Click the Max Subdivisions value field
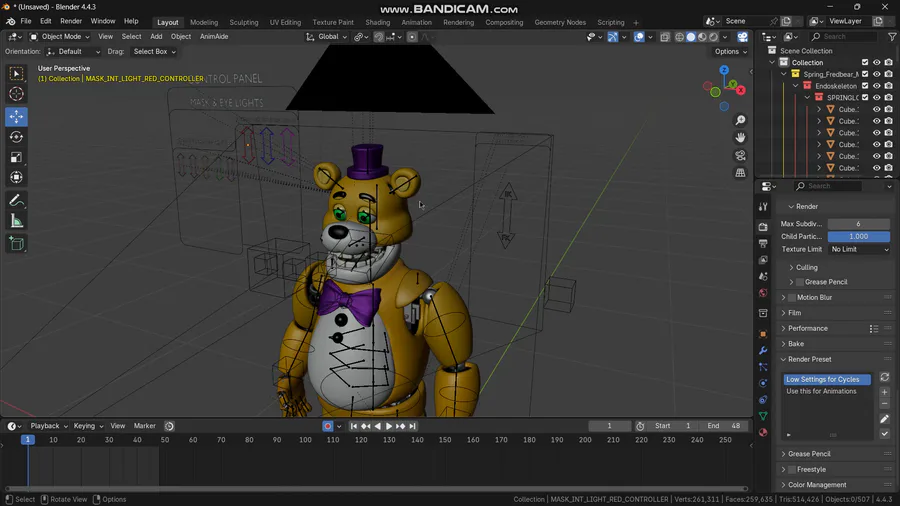Image resolution: width=900 pixels, height=506 pixels. click(859, 224)
